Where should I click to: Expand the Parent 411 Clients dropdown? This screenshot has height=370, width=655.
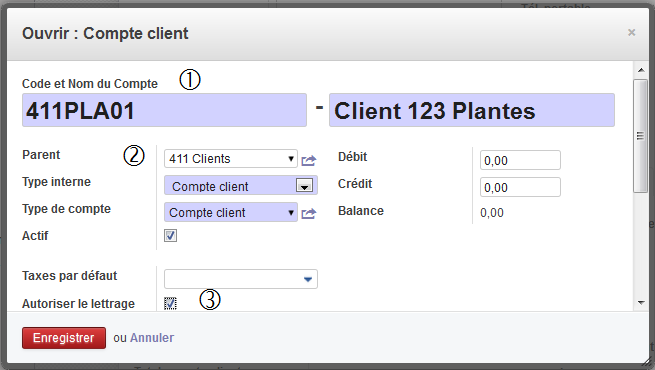tap(291, 159)
